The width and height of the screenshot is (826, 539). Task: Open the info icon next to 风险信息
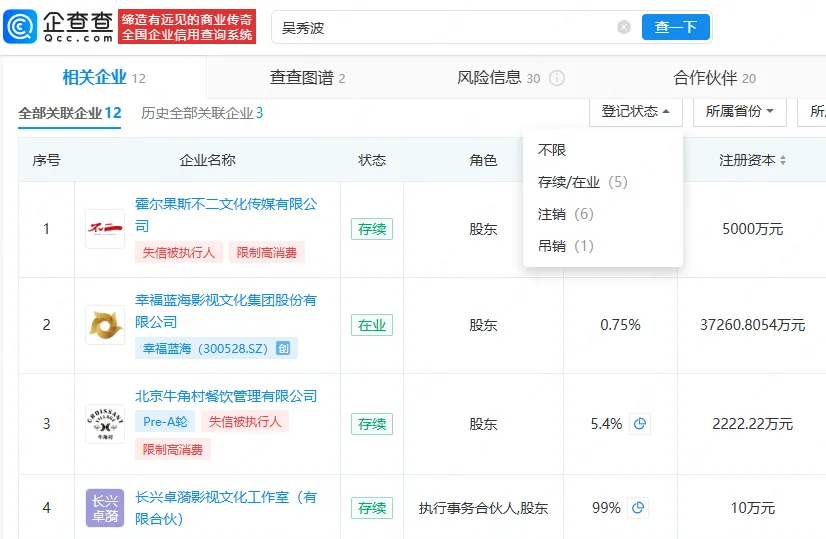[557, 78]
